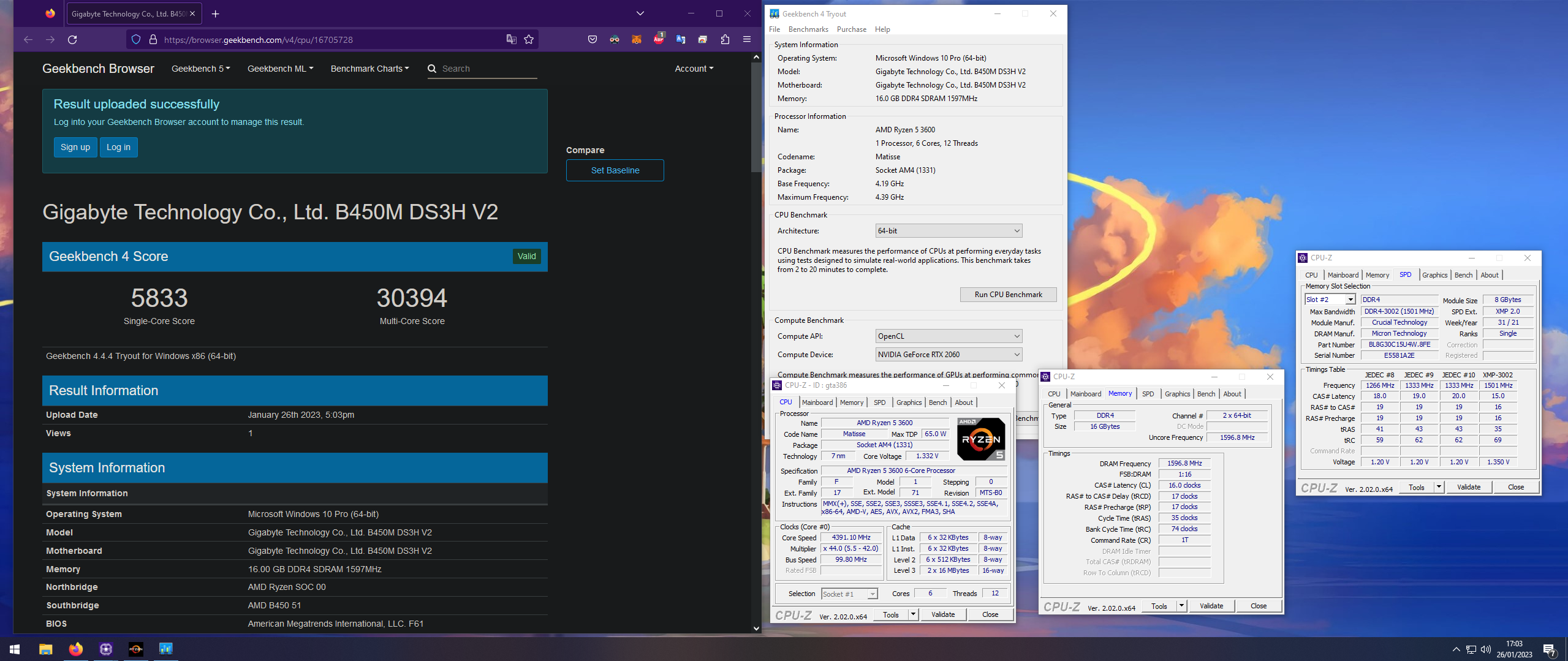Screen dimensions: 1568x661
Task: Open the File menu in Geekbench 4
Action: click(775, 29)
